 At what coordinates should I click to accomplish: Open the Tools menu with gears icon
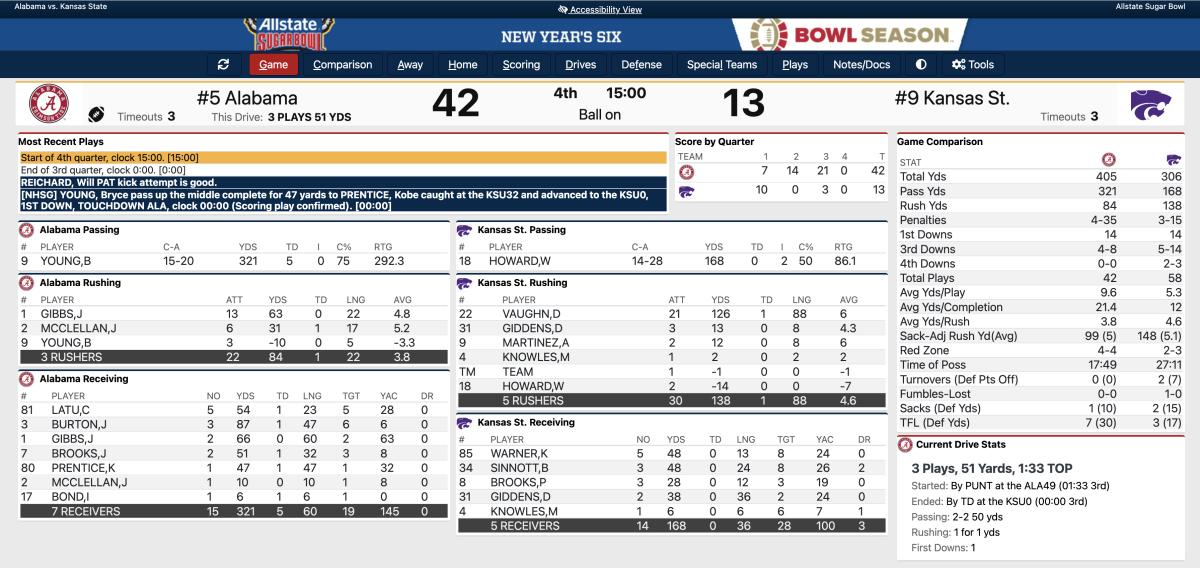(973, 65)
